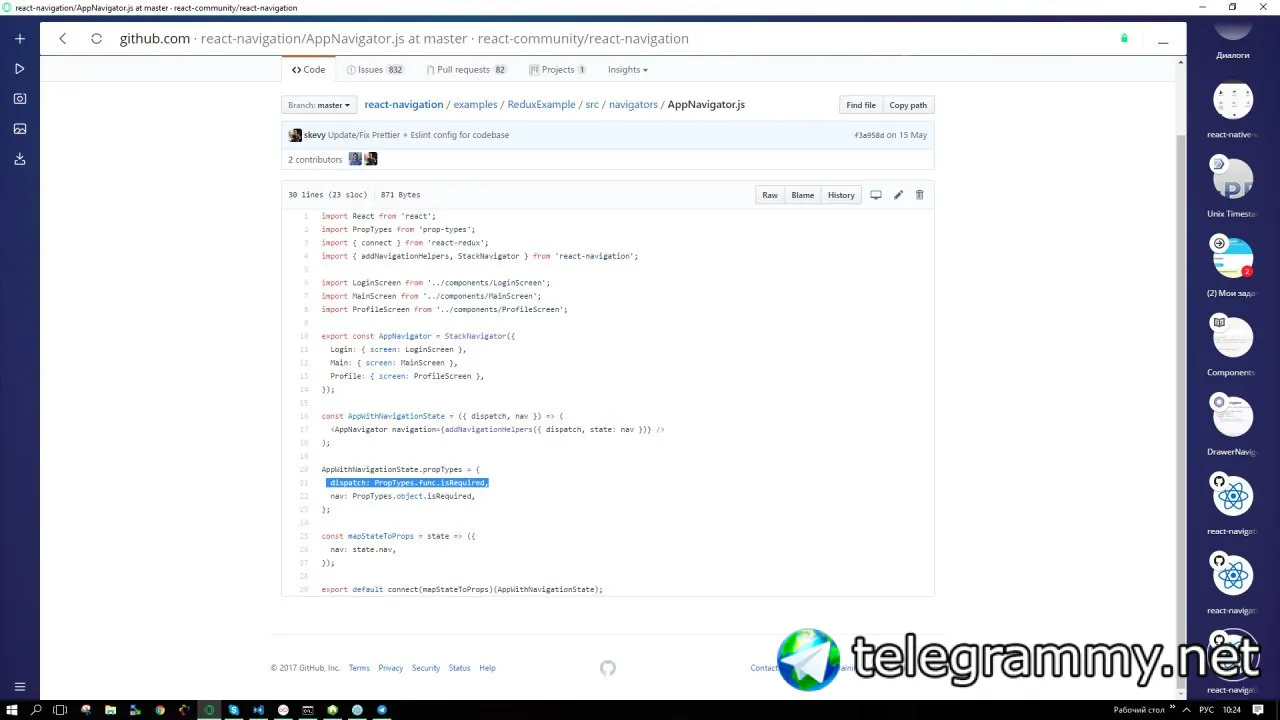Image resolution: width=1280 pixels, height=720 pixels.
Task: Open the camera snapshot icon in the left sidebar
Action: tap(19, 99)
